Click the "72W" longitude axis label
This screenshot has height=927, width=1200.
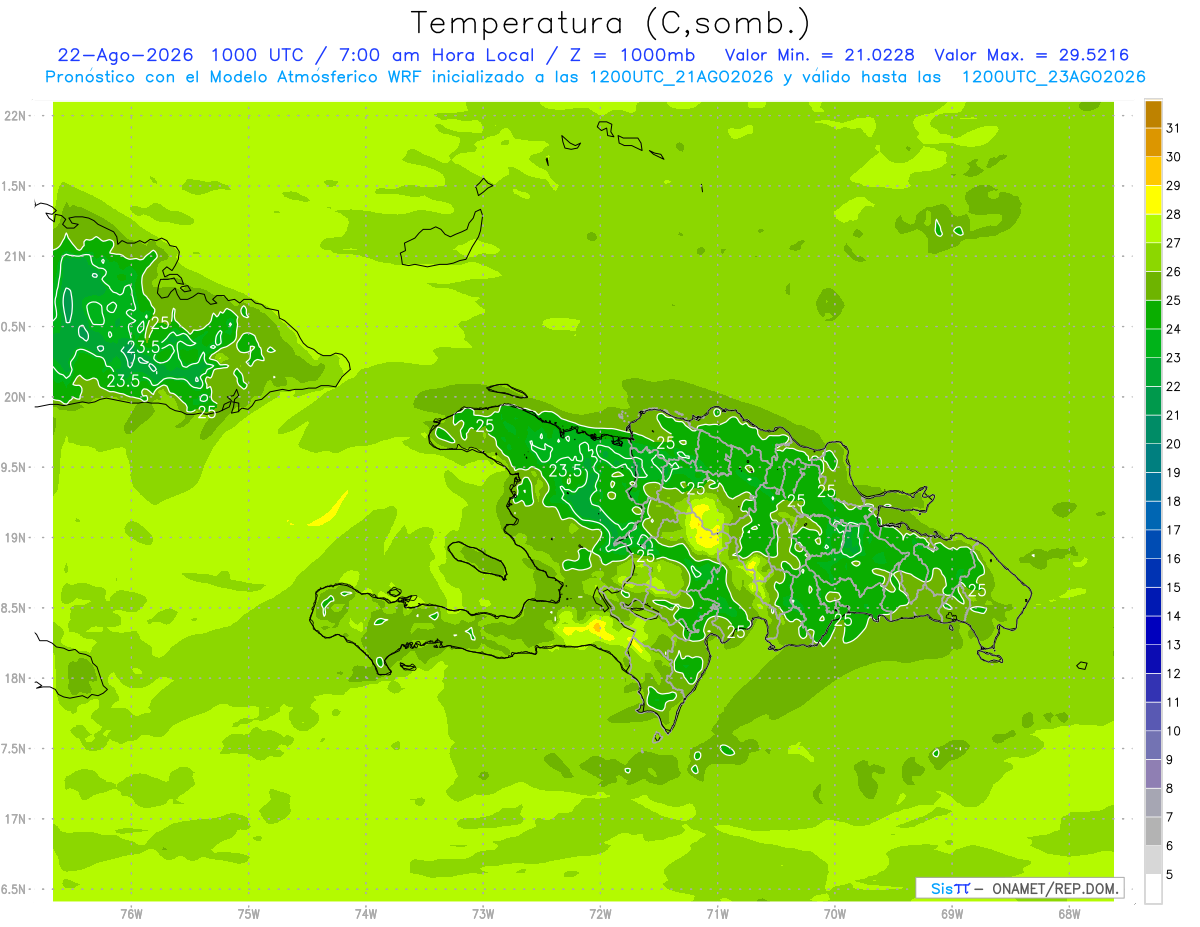[x=600, y=914]
